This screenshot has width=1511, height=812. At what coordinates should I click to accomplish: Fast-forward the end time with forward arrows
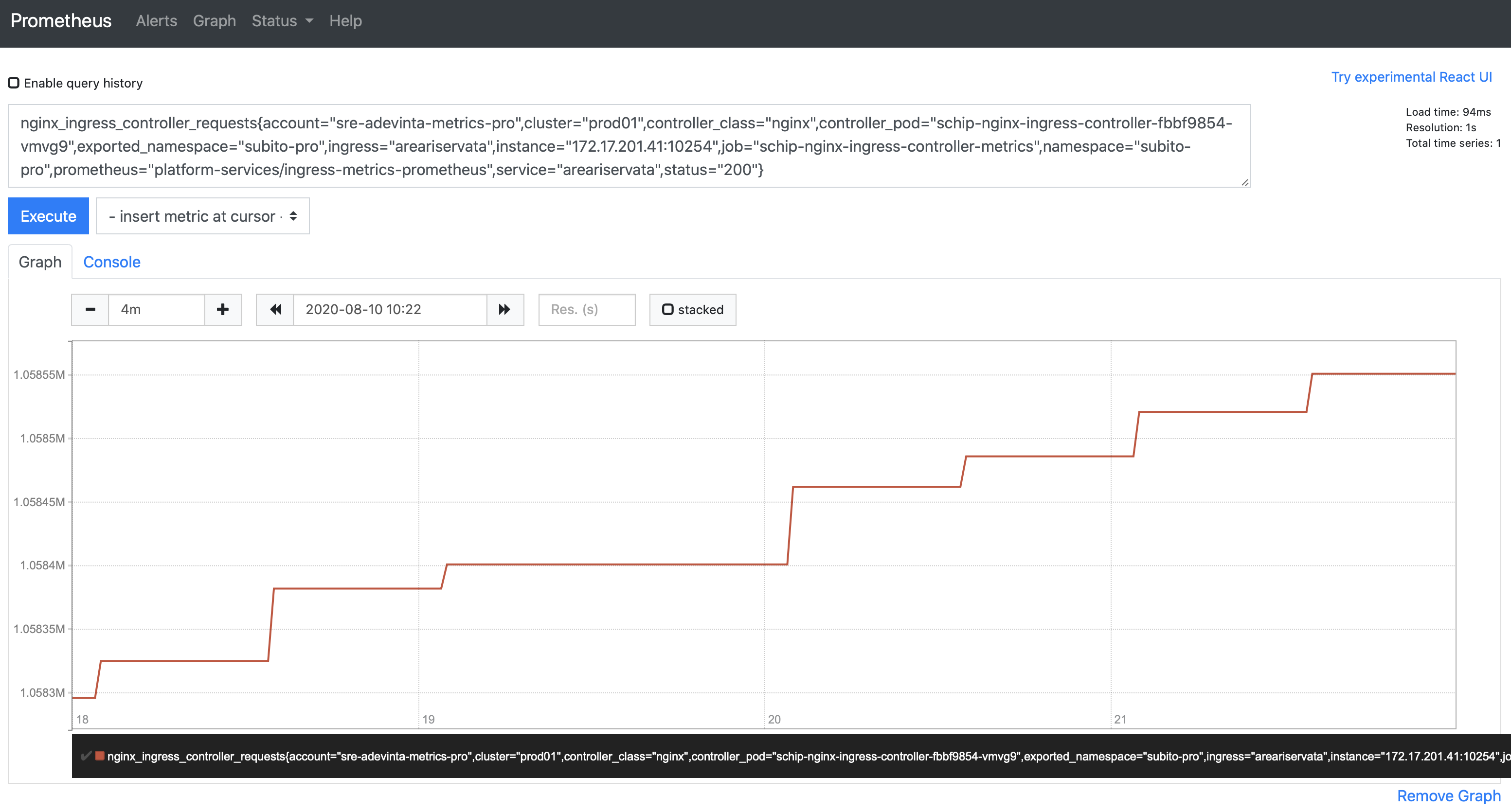[504, 310]
